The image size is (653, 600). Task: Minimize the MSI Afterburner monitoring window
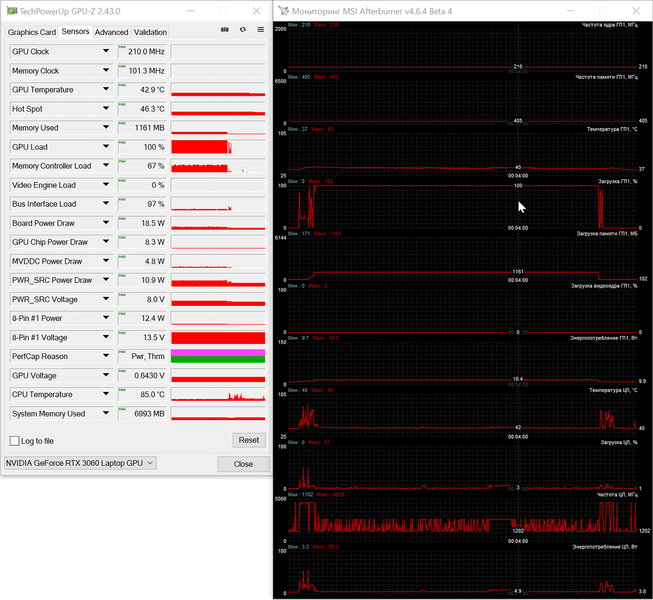(570, 11)
